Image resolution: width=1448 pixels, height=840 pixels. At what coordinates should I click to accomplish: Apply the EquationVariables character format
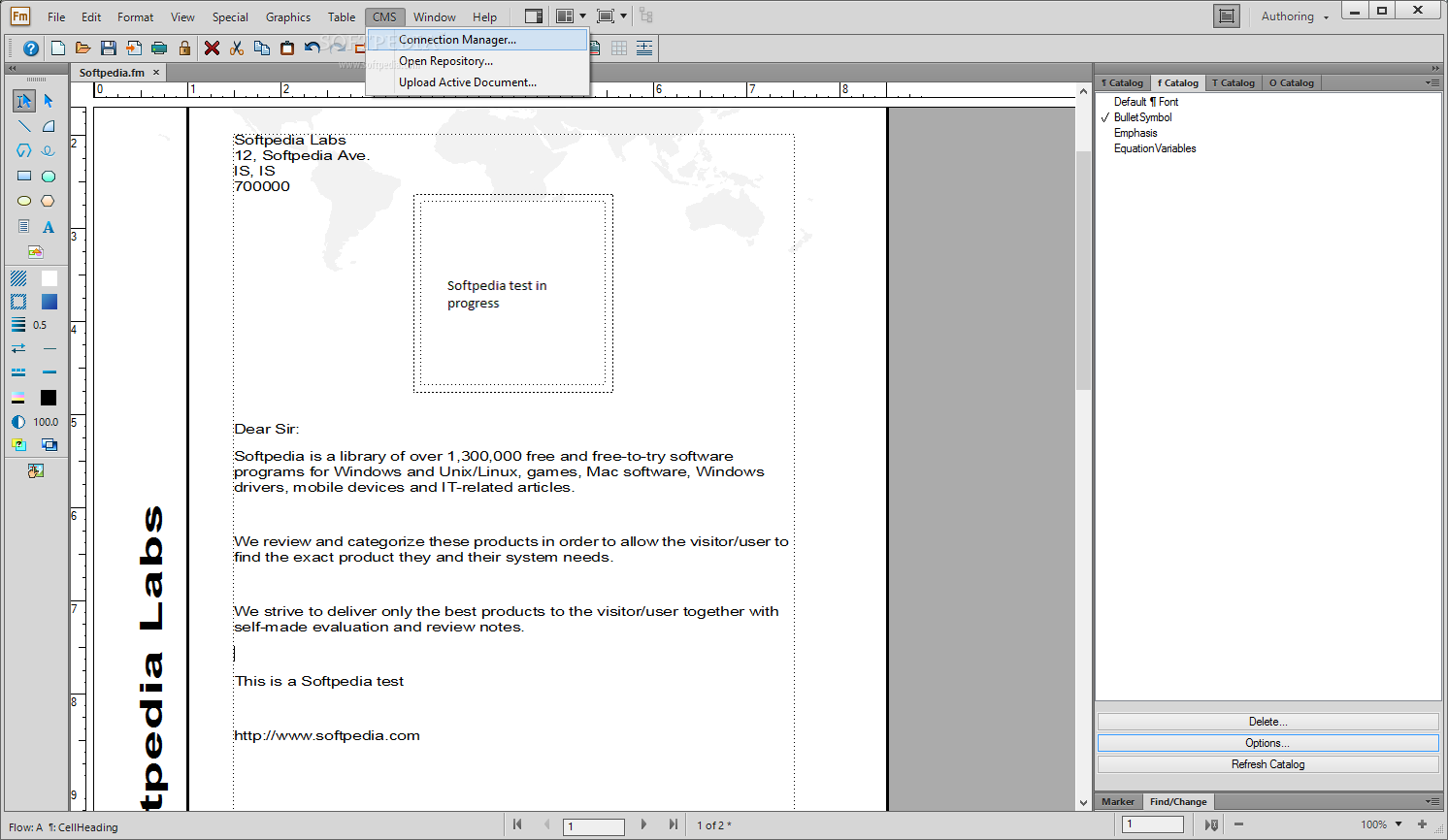pyautogui.click(x=1155, y=148)
